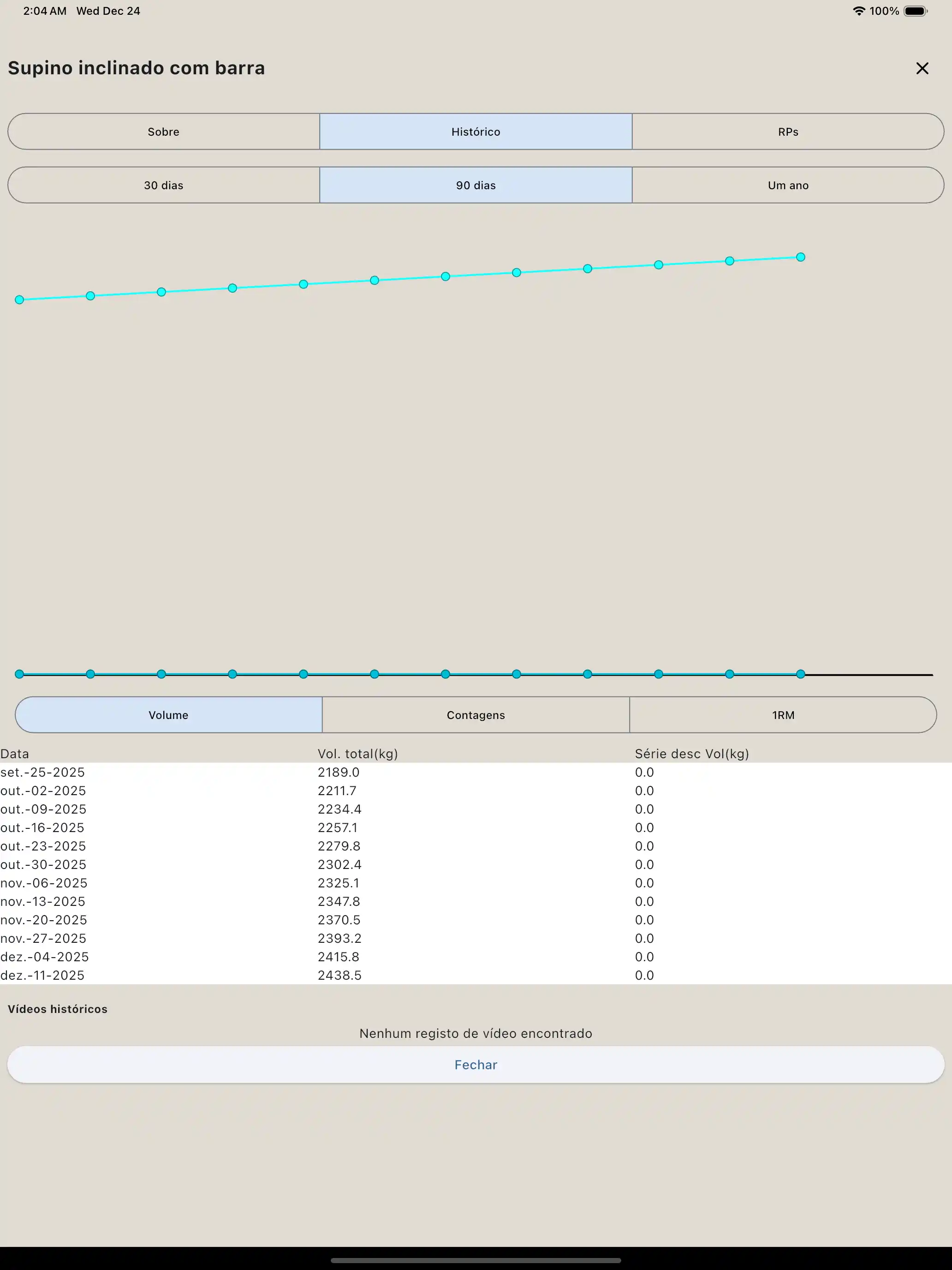Select the 30 dias range

[164, 185]
